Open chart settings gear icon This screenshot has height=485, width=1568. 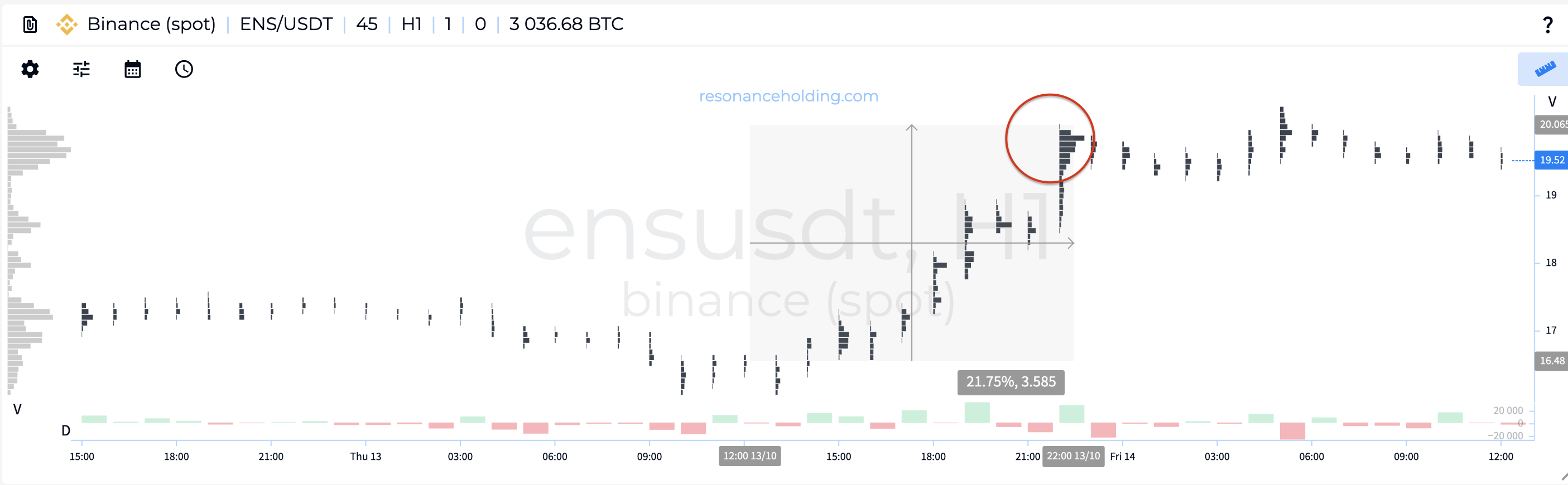coord(30,69)
